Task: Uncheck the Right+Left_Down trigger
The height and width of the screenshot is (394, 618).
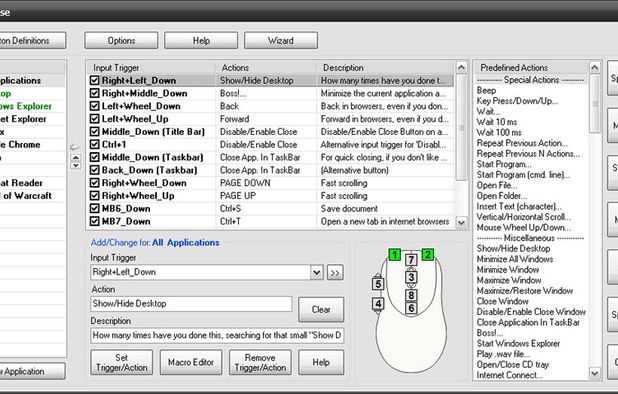Action: click(x=94, y=80)
